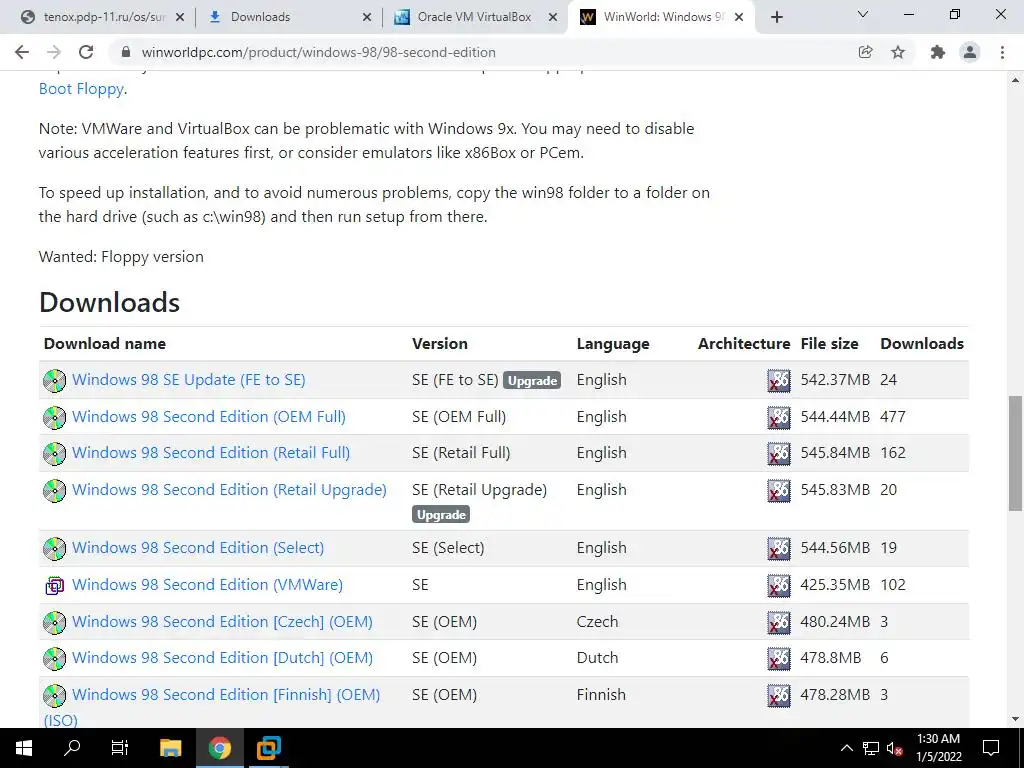Viewport: 1024px width, 768px height.
Task: Click the CD icon beside Retail Full download
Action: tap(54, 453)
